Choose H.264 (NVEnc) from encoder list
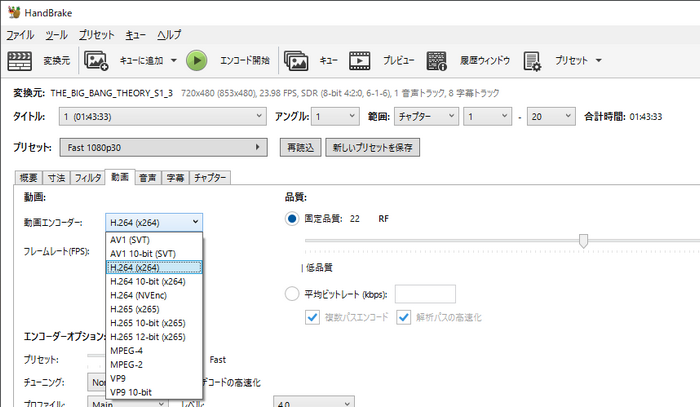 pyautogui.click(x=154, y=295)
